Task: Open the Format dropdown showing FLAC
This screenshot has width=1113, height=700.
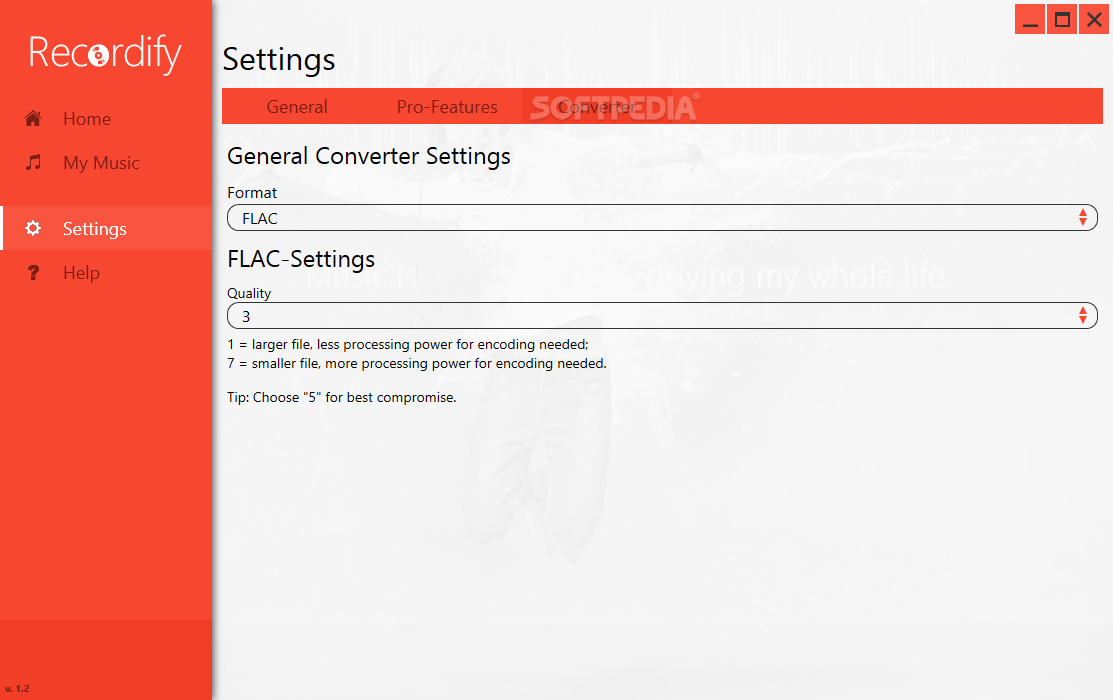Action: tap(662, 218)
